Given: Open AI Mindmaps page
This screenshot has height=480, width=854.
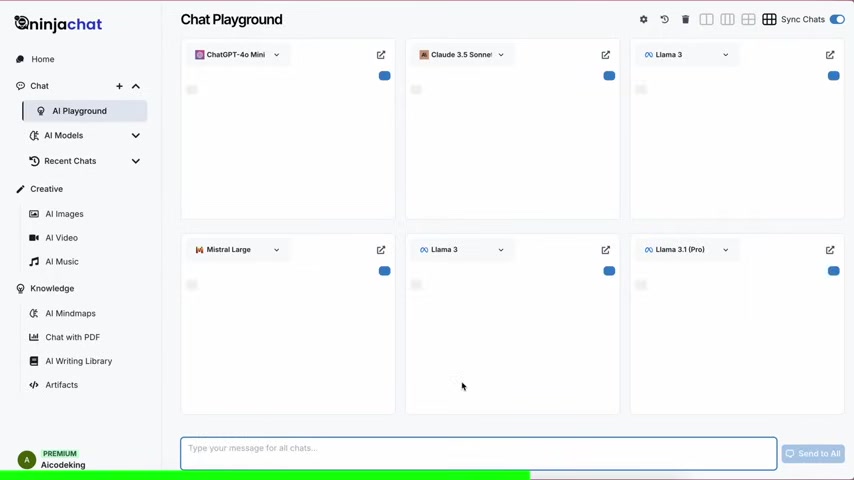Looking at the screenshot, I should pos(70,313).
